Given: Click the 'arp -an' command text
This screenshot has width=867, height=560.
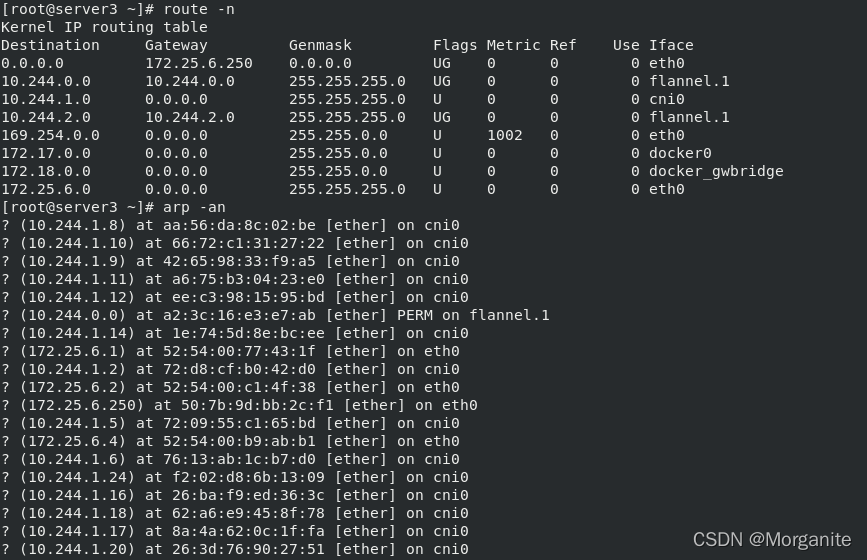Looking at the screenshot, I should tap(194, 207).
